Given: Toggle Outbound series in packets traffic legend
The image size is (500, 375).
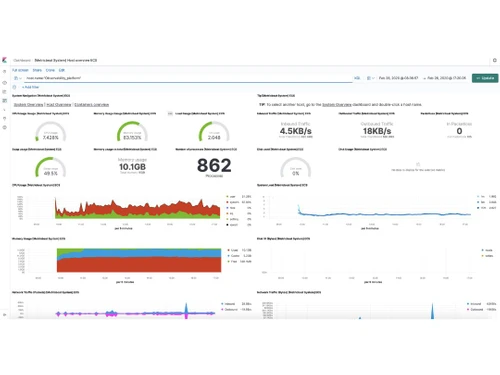Looking at the screenshot, I should [x=231, y=309].
